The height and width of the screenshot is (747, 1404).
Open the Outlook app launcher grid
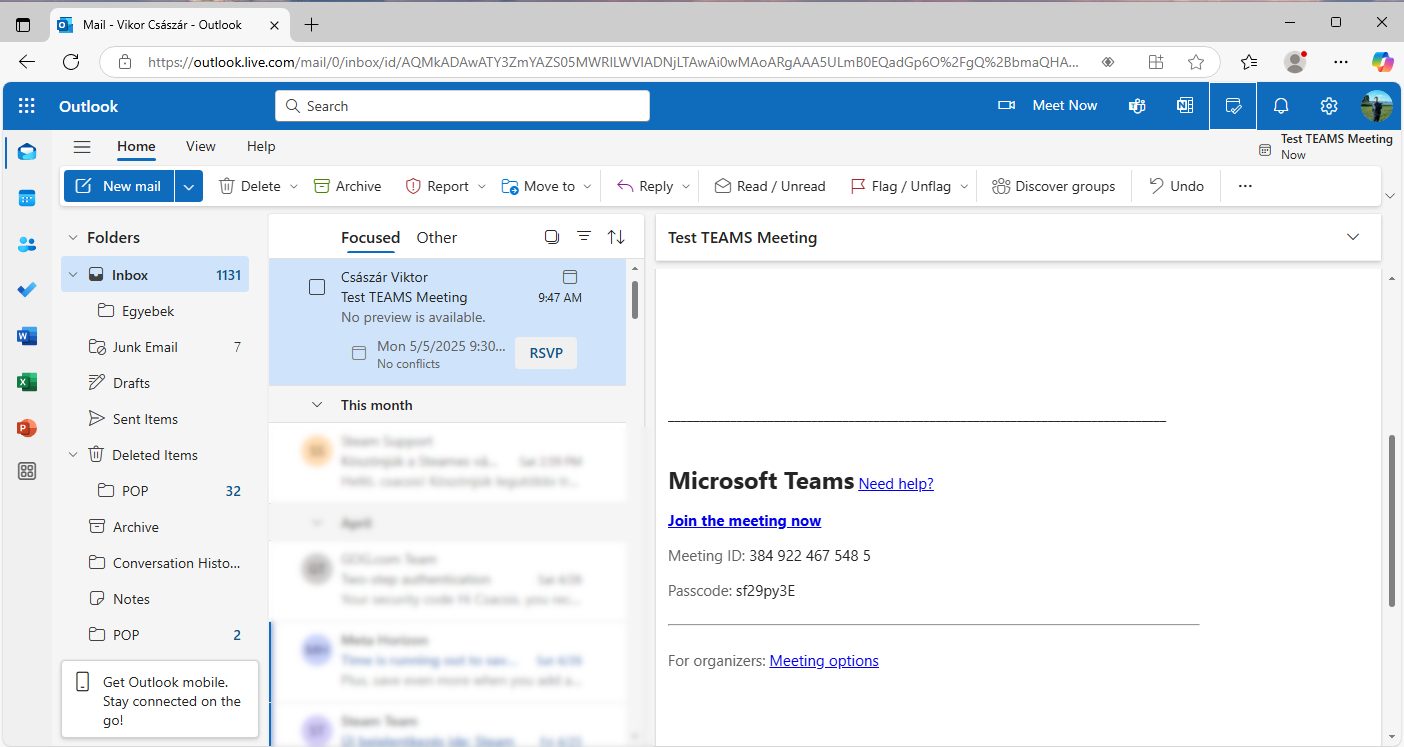27,106
